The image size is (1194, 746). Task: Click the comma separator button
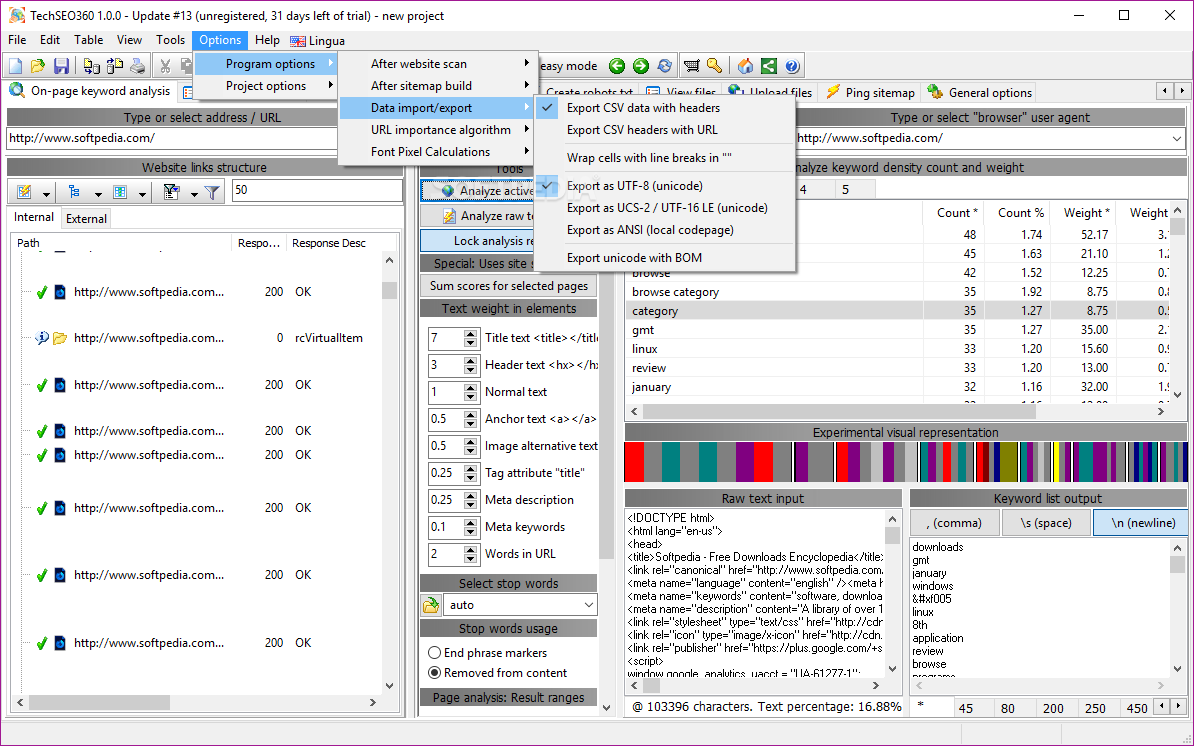[x=954, y=523]
